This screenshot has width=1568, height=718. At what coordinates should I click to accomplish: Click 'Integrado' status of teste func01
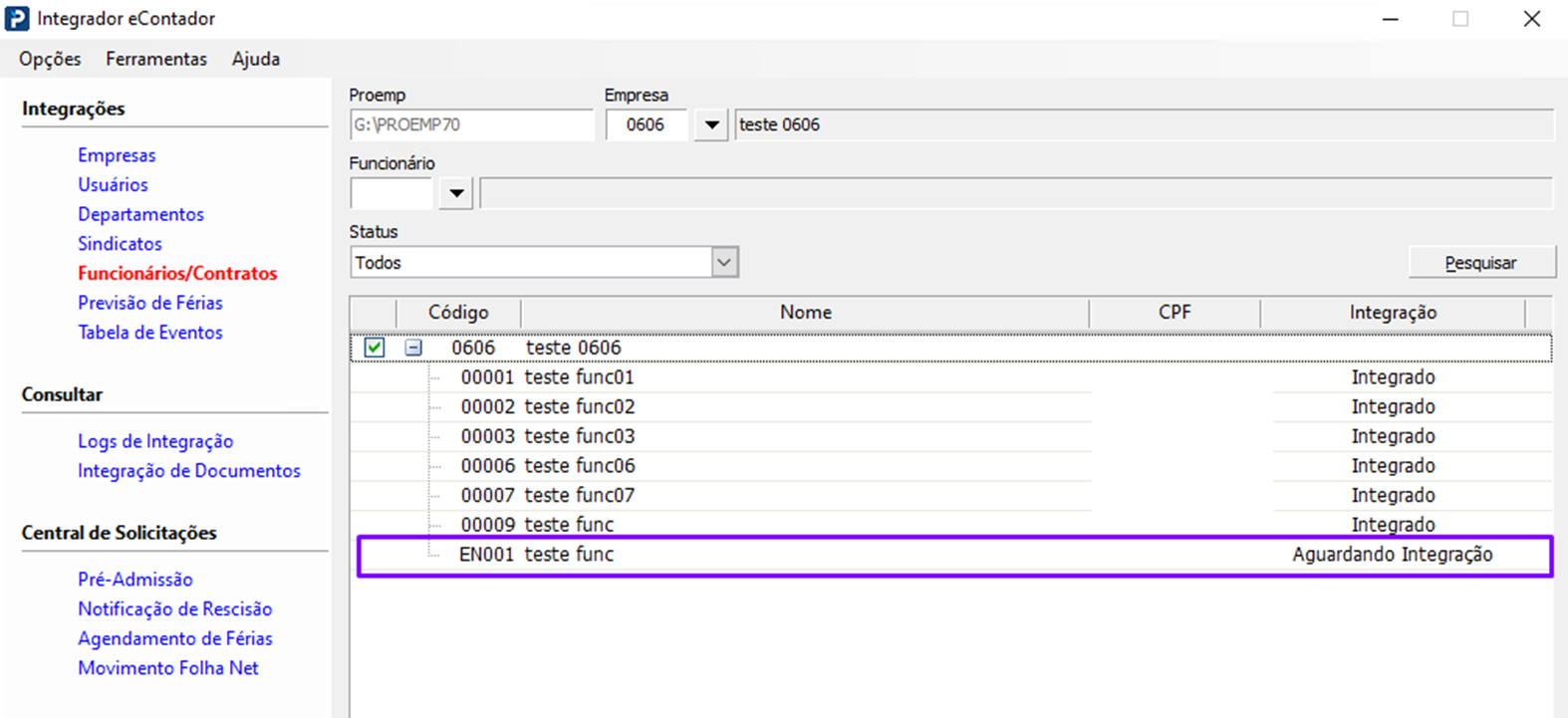click(x=1393, y=377)
